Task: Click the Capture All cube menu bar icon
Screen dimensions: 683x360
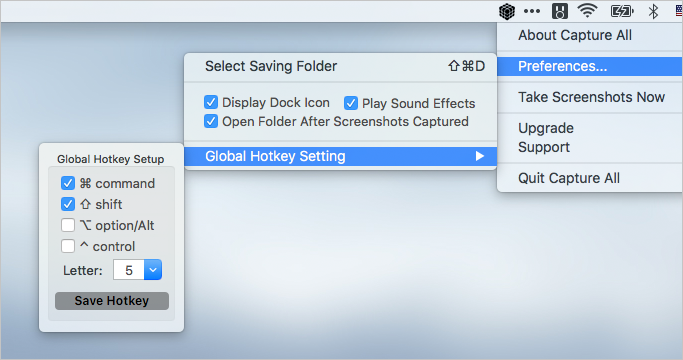Action: click(x=507, y=11)
